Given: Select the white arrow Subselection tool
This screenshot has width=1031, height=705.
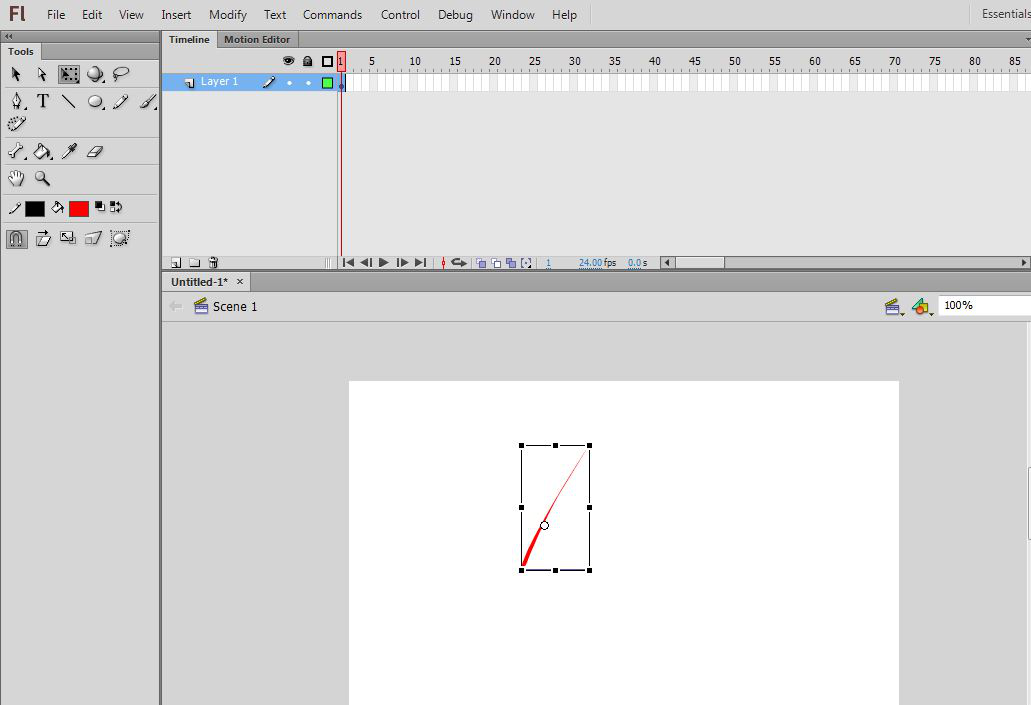Looking at the screenshot, I should [x=42, y=74].
